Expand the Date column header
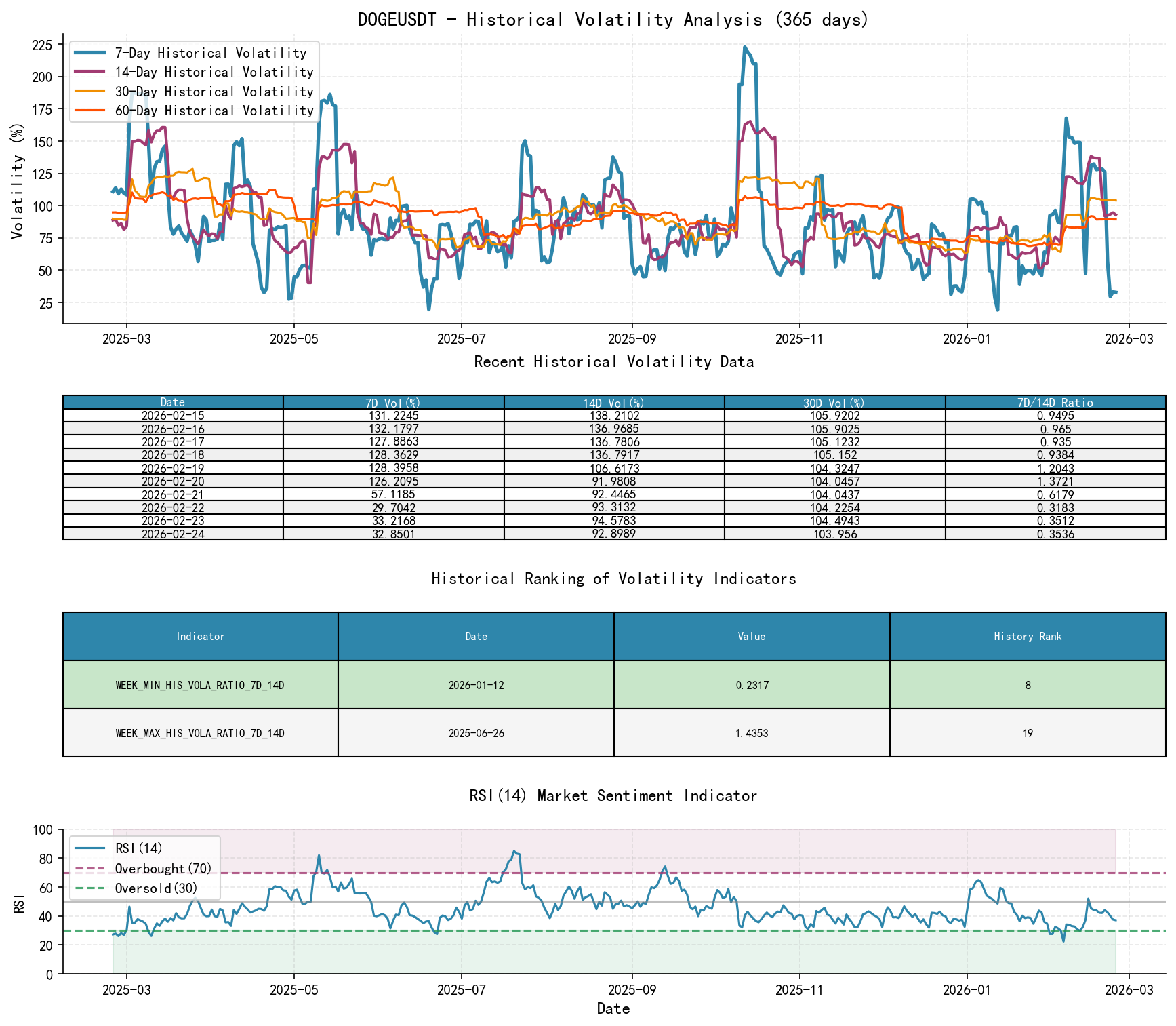This screenshot has width=1176, height=1026. coord(171,402)
